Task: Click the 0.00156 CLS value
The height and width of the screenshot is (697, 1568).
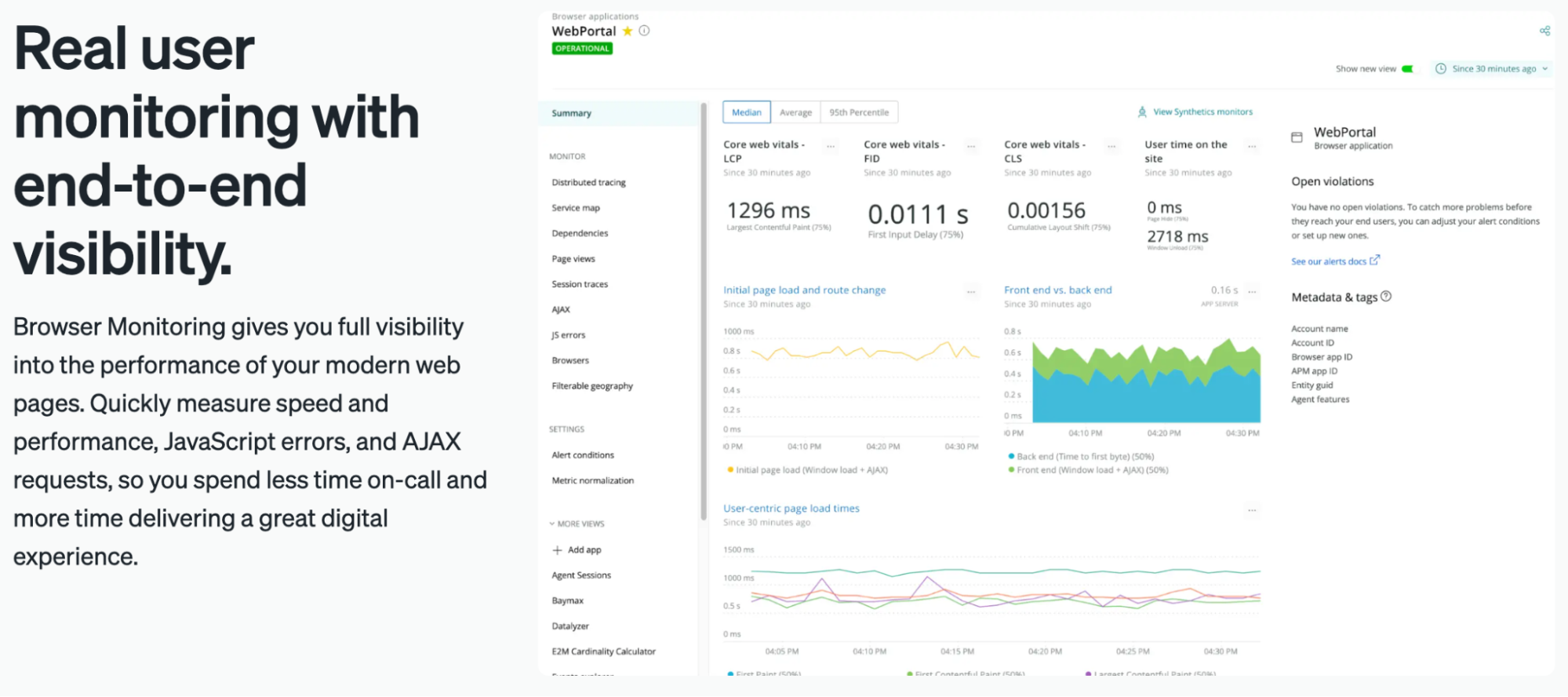Action: [x=1046, y=210]
